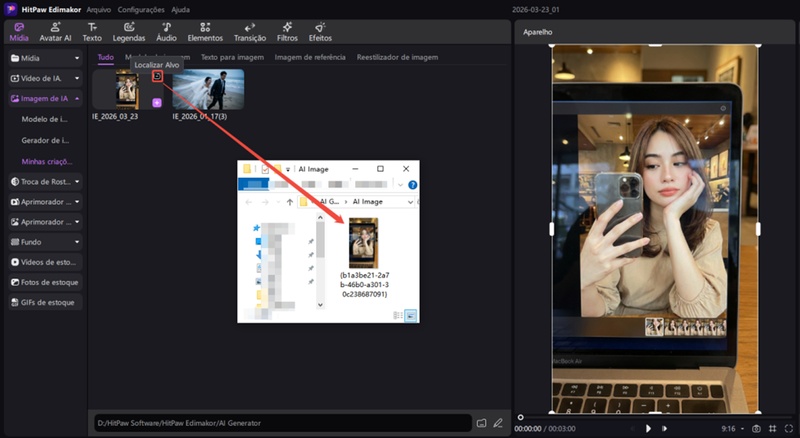The height and width of the screenshot is (438, 800).
Task: Take a snapshot with the camera icon
Action: click(756, 428)
